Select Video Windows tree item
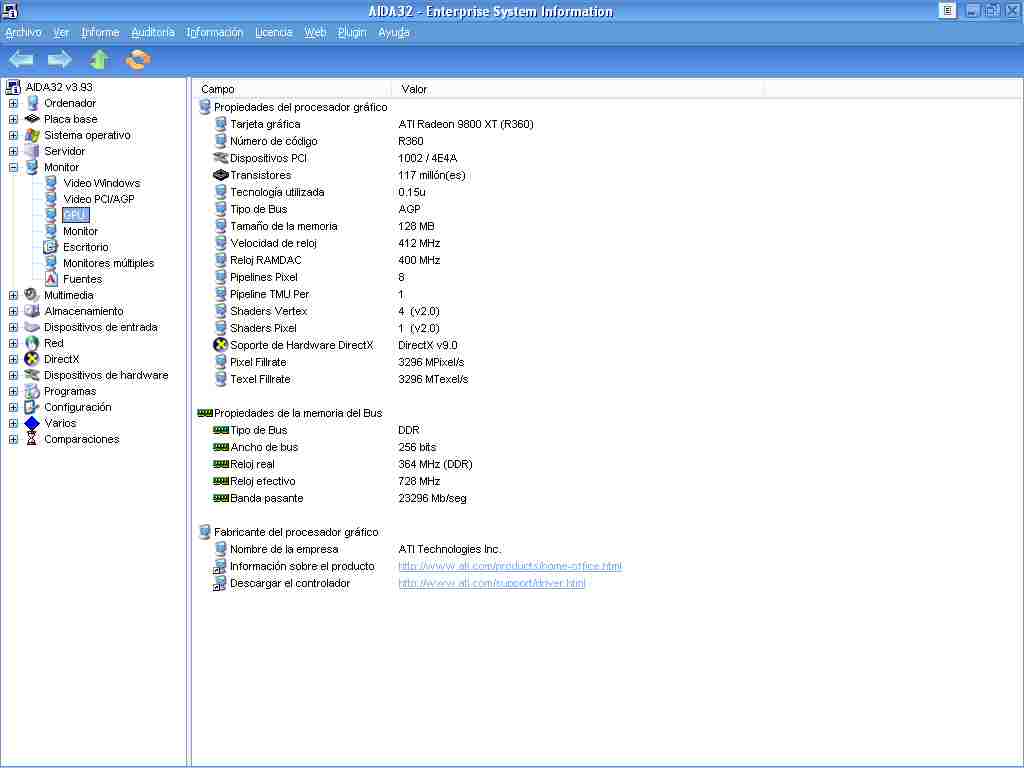Image resolution: width=1024 pixels, height=768 pixels. [x=102, y=183]
